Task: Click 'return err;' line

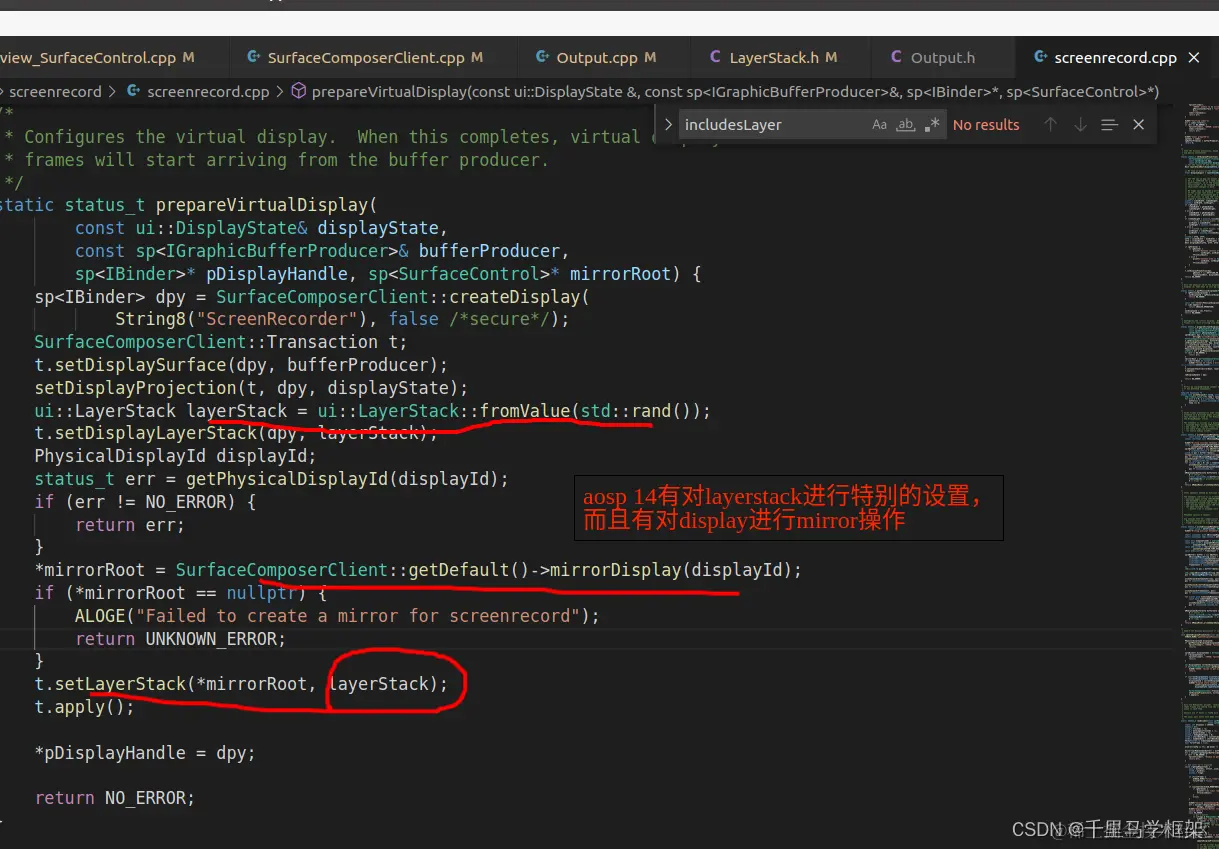Action: [130, 525]
